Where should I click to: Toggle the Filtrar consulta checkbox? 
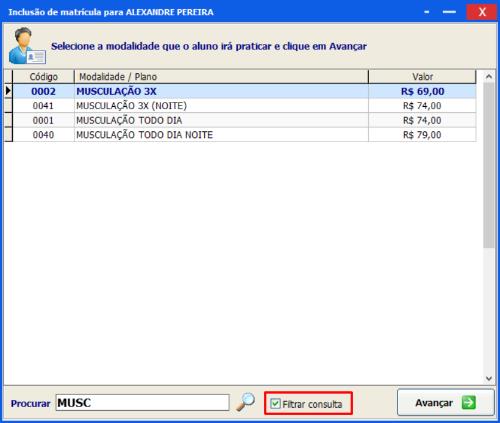[x=275, y=404]
